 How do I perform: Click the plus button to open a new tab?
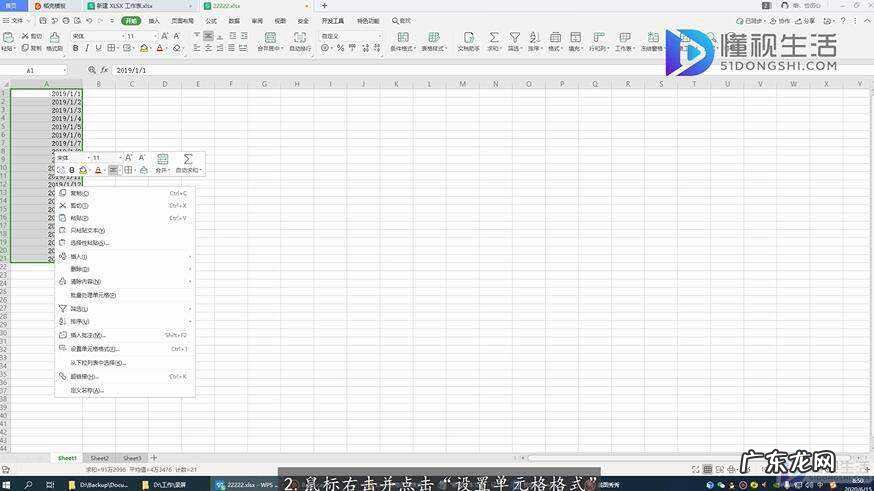[x=324, y=6]
